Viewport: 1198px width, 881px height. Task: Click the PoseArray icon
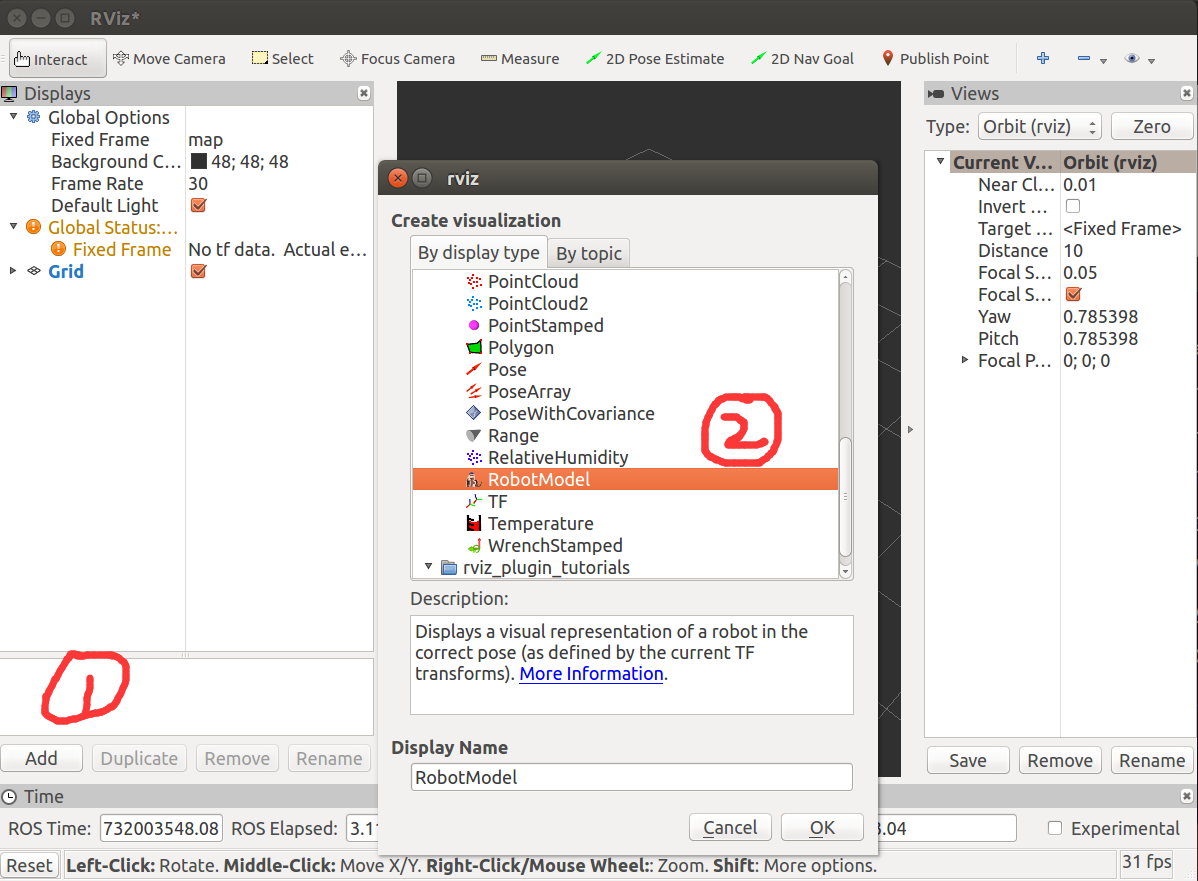tap(474, 391)
